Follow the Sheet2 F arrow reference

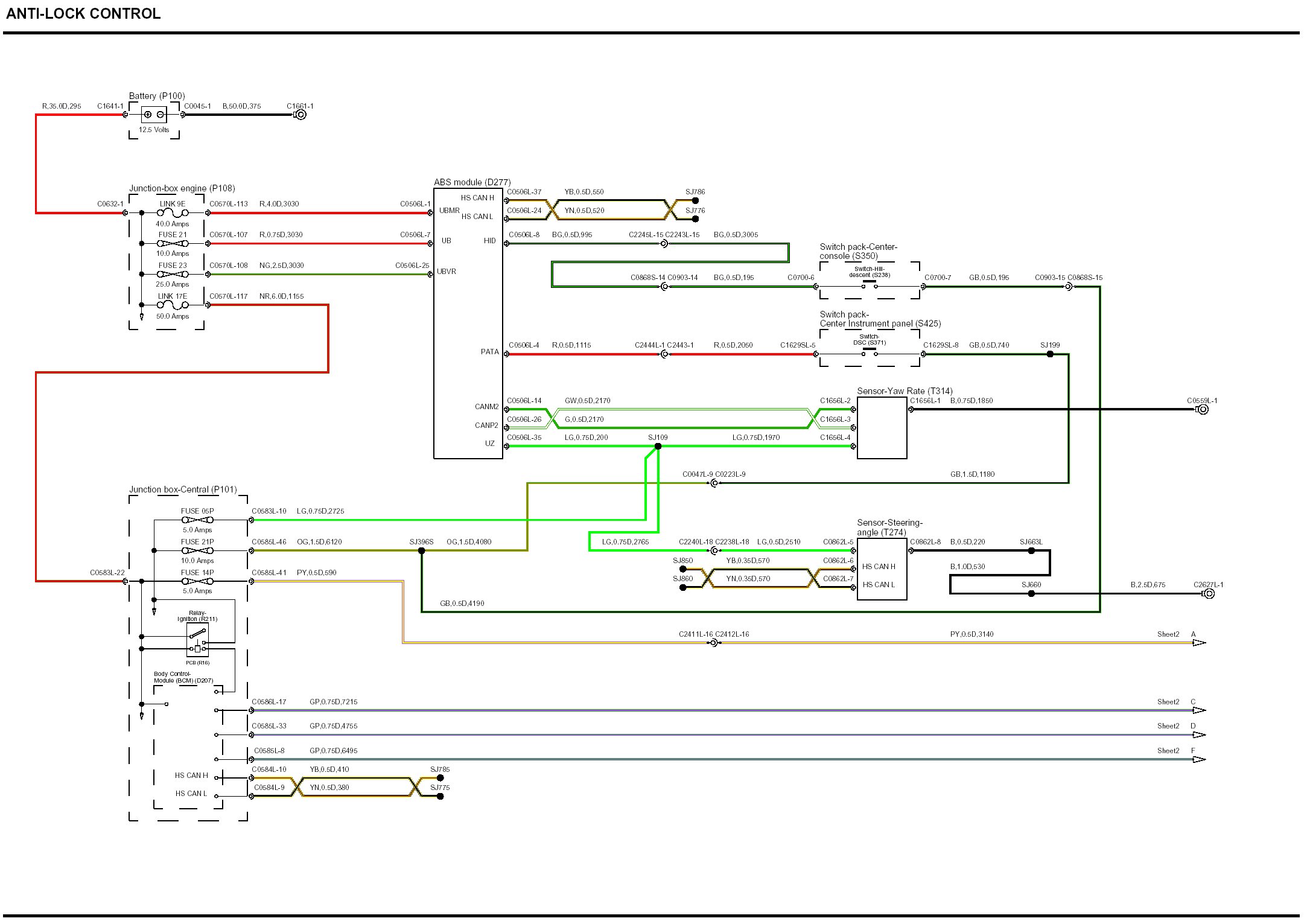[1199, 759]
